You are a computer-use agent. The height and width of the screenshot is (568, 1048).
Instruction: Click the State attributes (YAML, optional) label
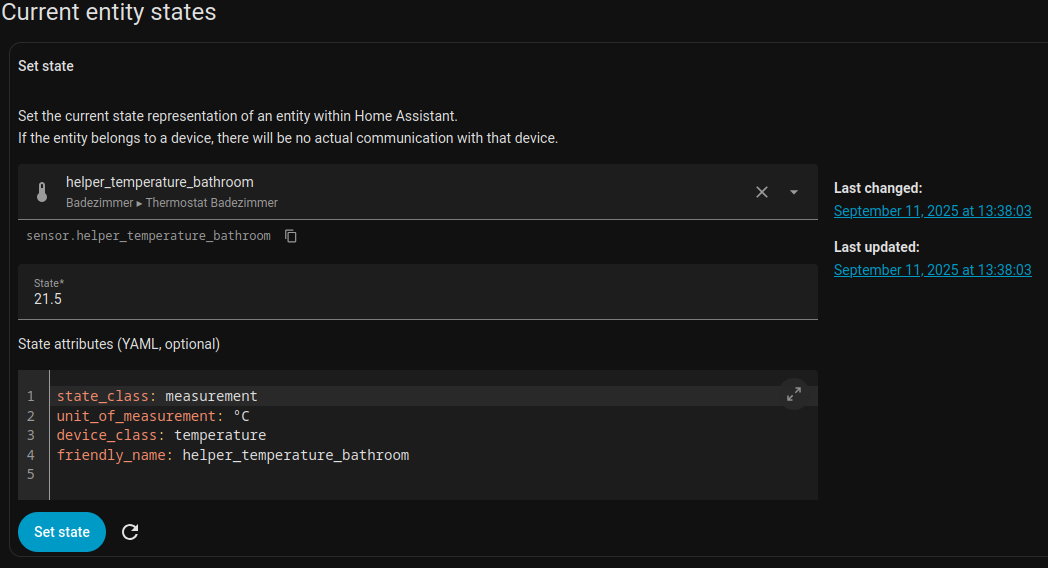119,344
